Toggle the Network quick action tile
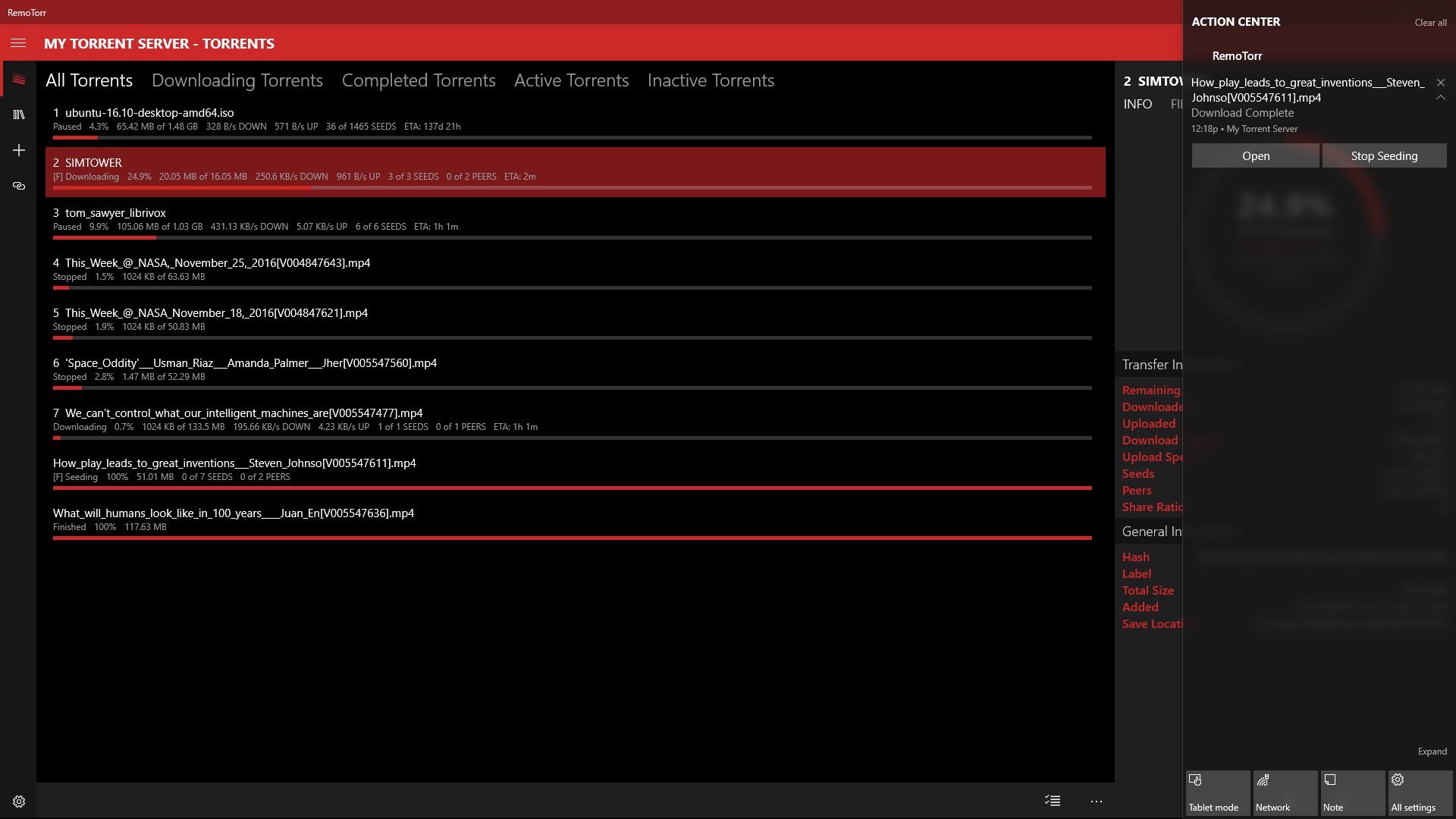The image size is (1456, 819). (1285, 792)
